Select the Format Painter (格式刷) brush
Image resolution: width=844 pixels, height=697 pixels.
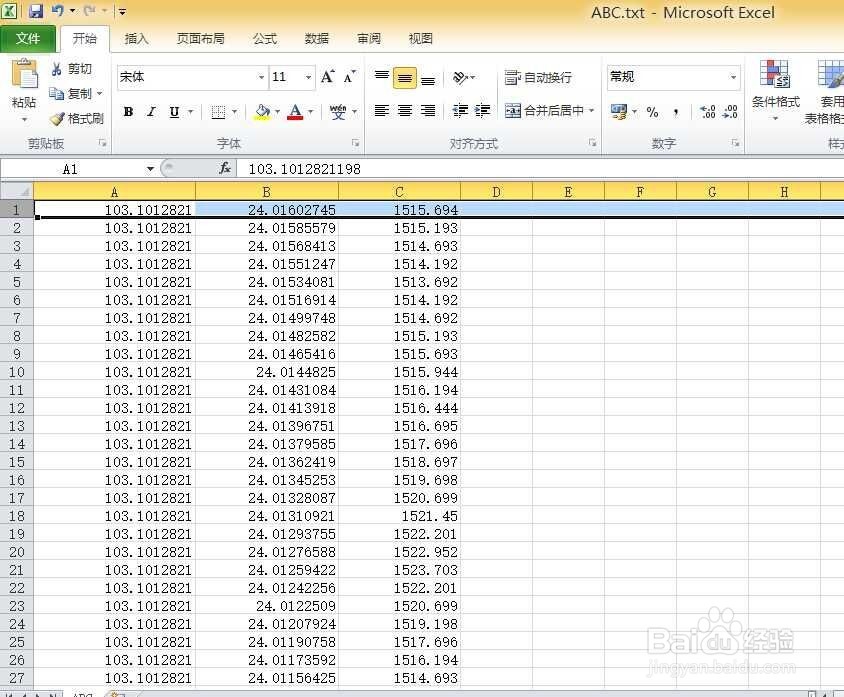tap(57, 118)
